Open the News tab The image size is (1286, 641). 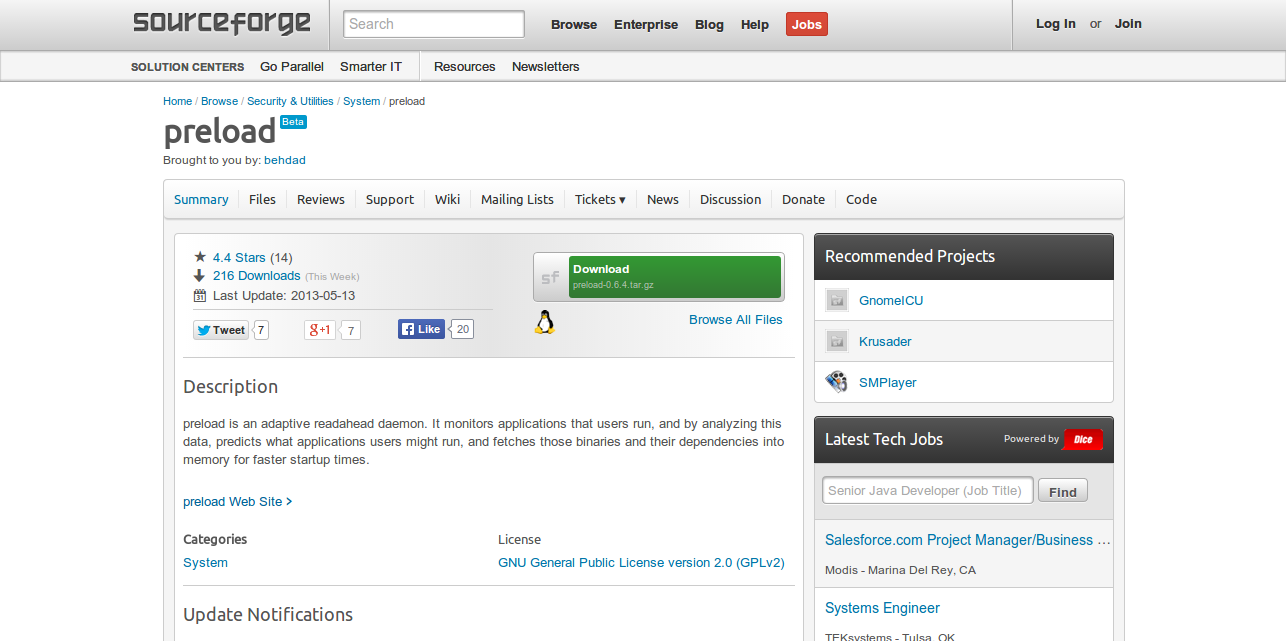pyautogui.click(x=663, y=199)
